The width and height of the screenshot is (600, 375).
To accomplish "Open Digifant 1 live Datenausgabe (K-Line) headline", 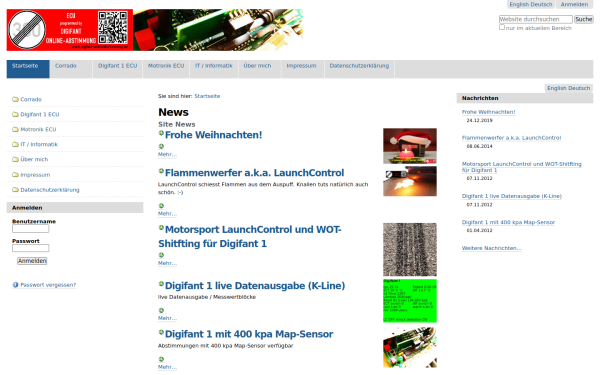I will coord(255,286).
